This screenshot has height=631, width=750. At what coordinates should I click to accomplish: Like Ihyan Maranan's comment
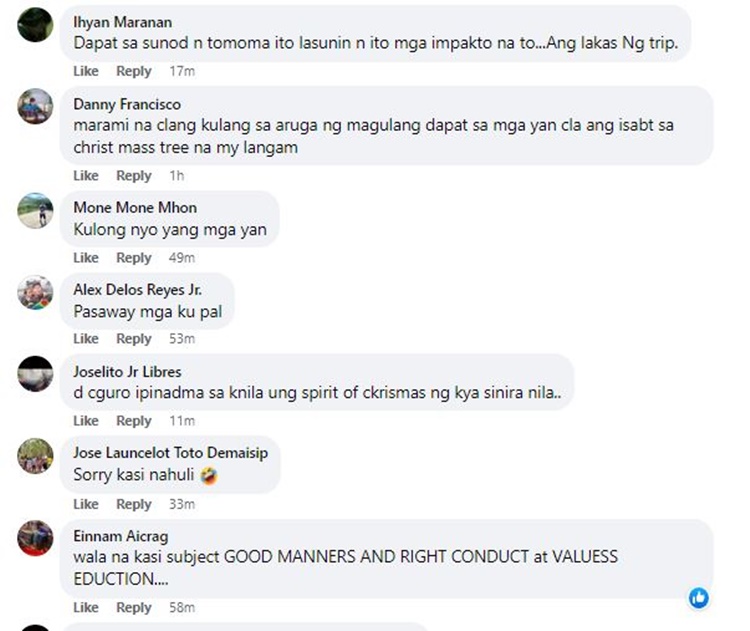pyautogui.click(x=86, y=71)
